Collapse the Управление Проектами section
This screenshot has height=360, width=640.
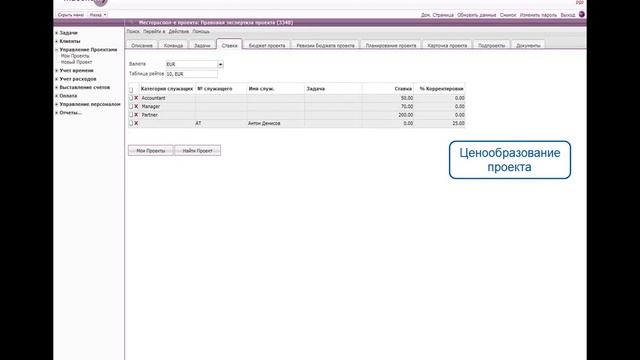pyautogui.click(x=57, y=50)
